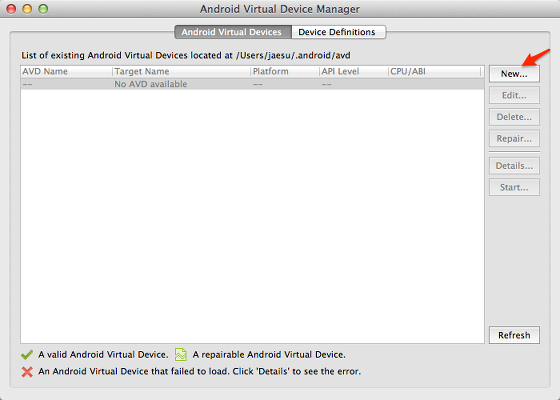Screen dimensions: 560x400
Task: Click the Android Virtual Device Manager title
Action: click(x=280, y=9)
